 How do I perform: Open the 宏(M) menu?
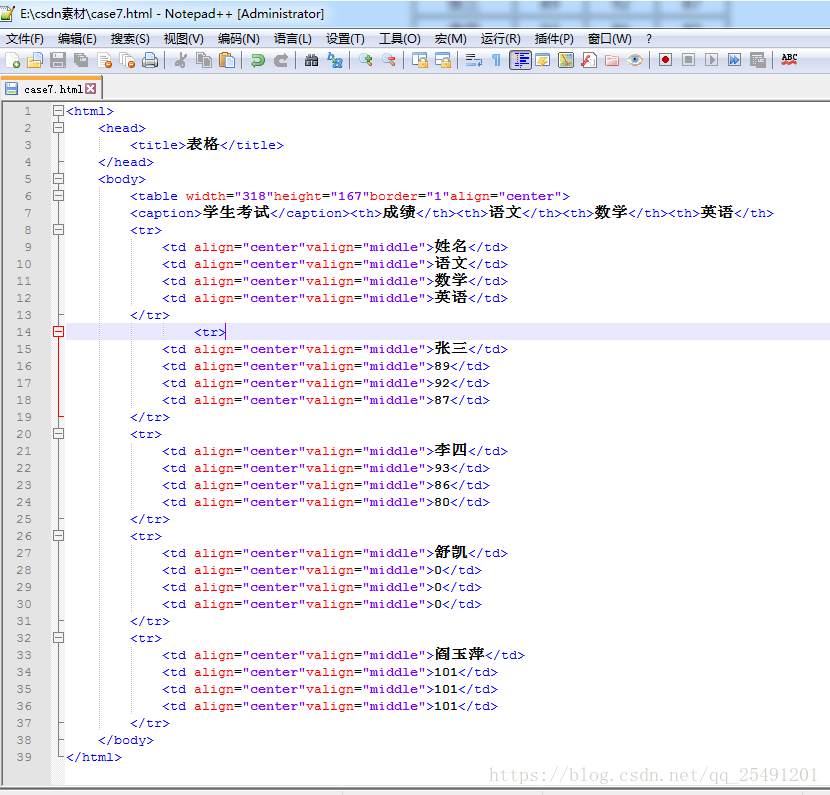450,39
